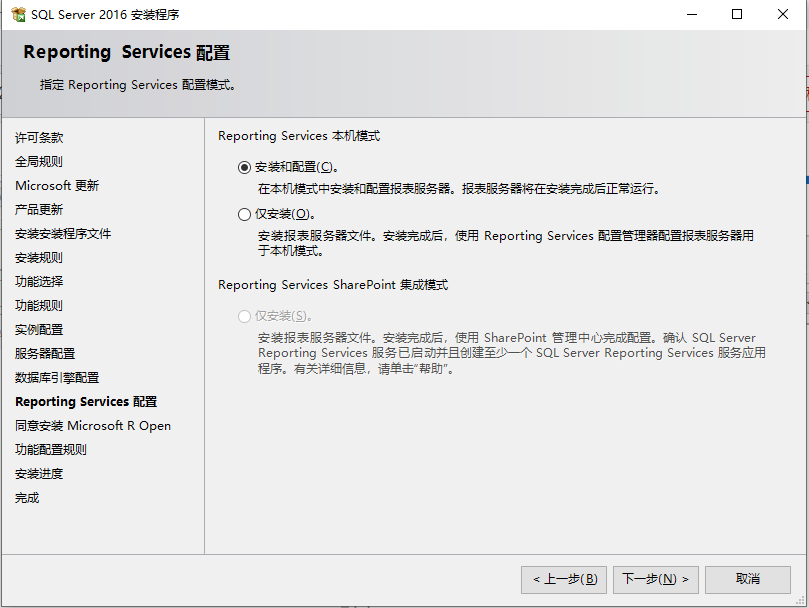Image resolution: width=809 pixels, height=608 pixels.
Task: Choose the 仅安装 option under 本机模式
Action: coord(243,213)
